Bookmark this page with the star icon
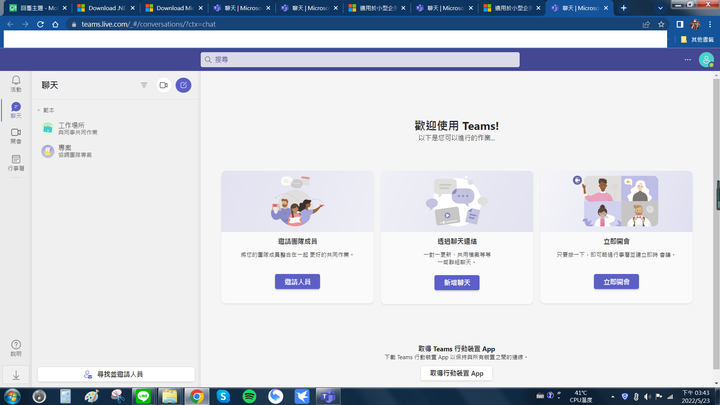 (x=661, y=24)
